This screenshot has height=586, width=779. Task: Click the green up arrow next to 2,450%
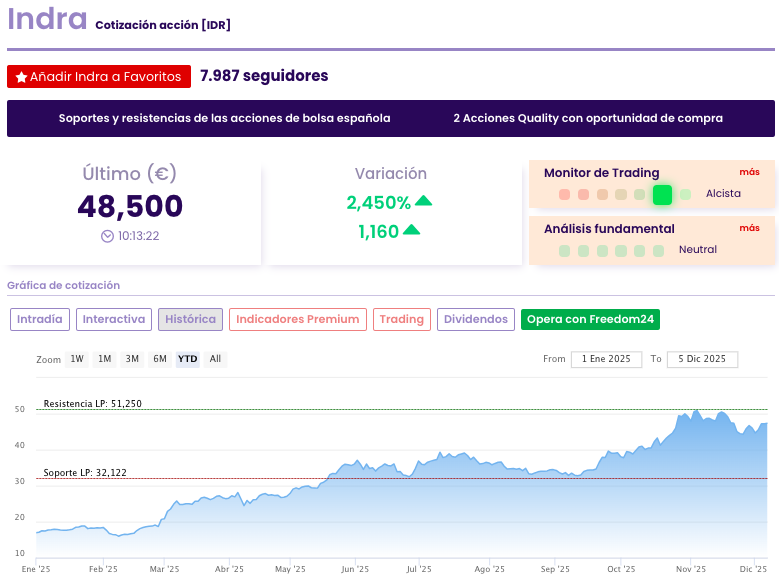click(x=423, y=201)
